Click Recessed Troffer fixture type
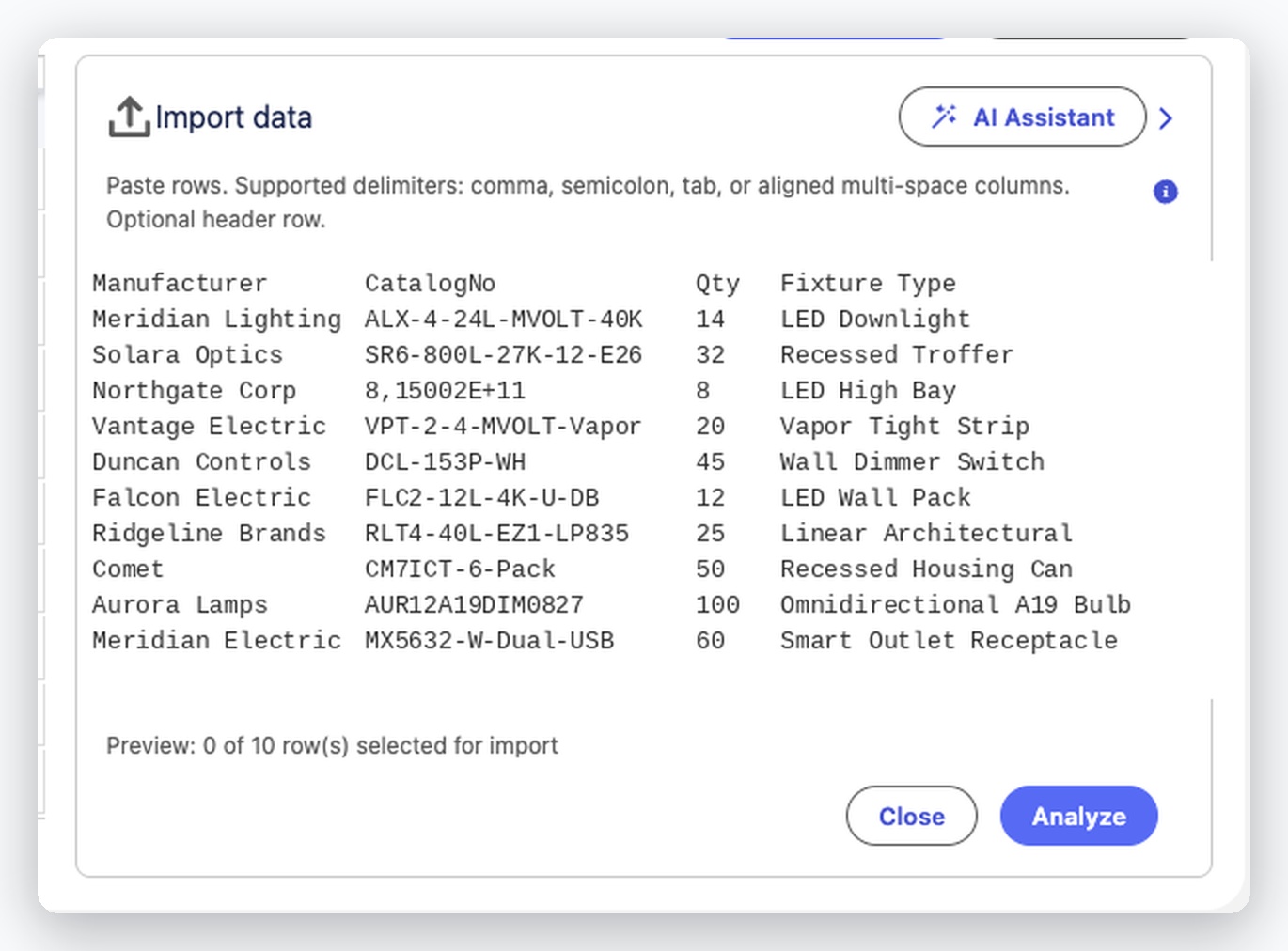This screenshot has width=1288, height=951. click(897, 354)
